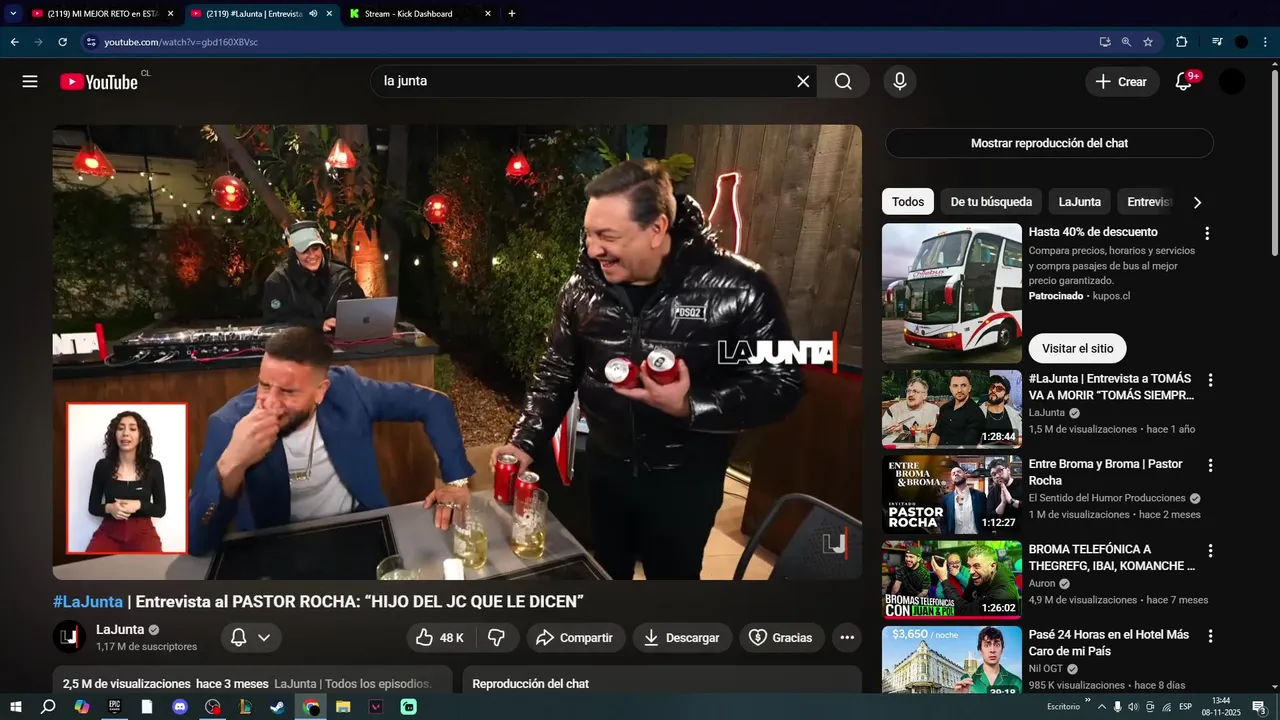Open the browser zoom indicator

click(1126, 42)
